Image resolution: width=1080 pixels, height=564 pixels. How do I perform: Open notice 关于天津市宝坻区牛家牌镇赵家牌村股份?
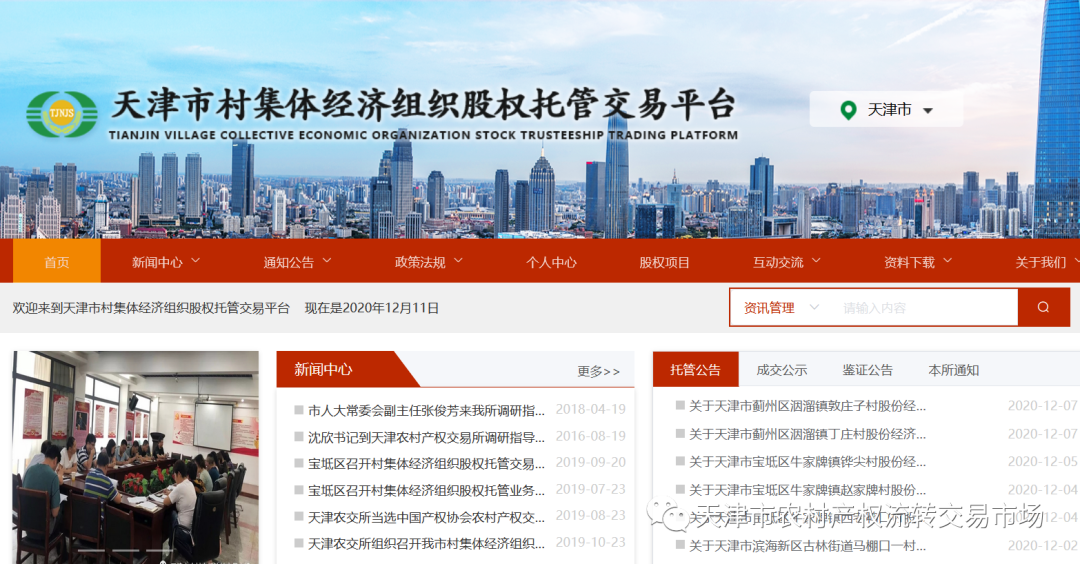[x=807, y=490]
